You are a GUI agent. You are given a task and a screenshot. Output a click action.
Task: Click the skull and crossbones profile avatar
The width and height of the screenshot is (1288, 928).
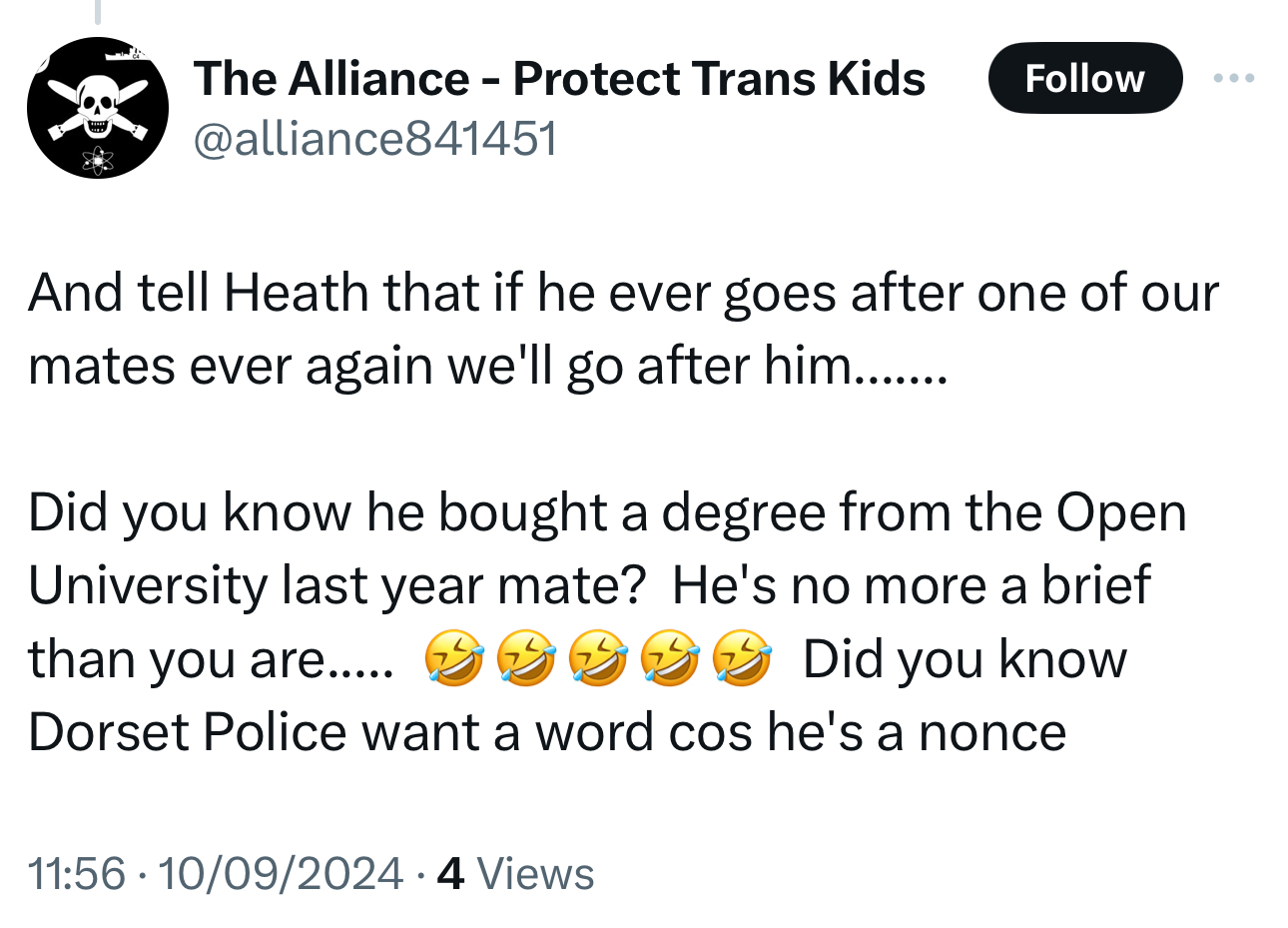[x=98, y=108]
